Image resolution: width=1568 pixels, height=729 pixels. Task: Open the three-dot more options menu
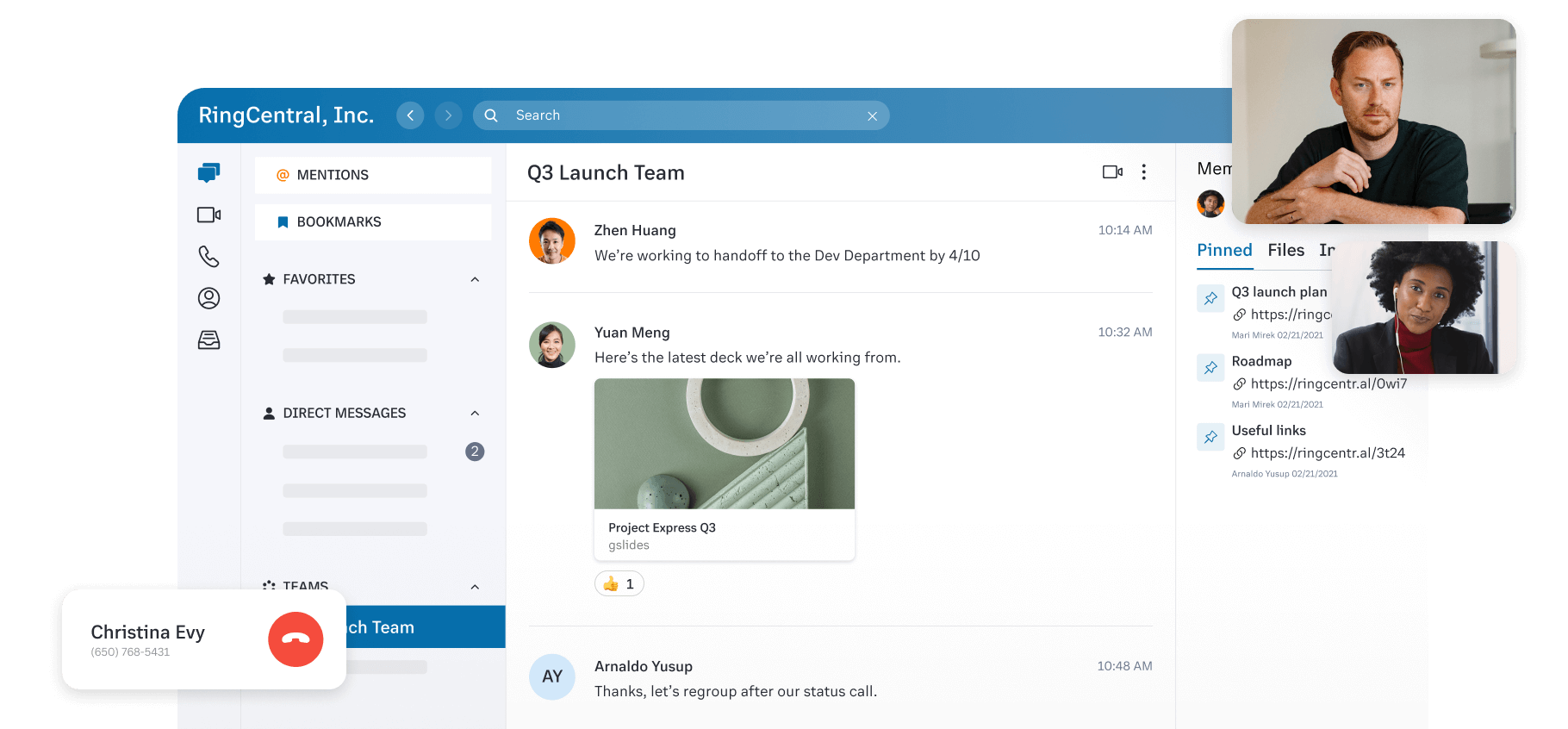1143,172
